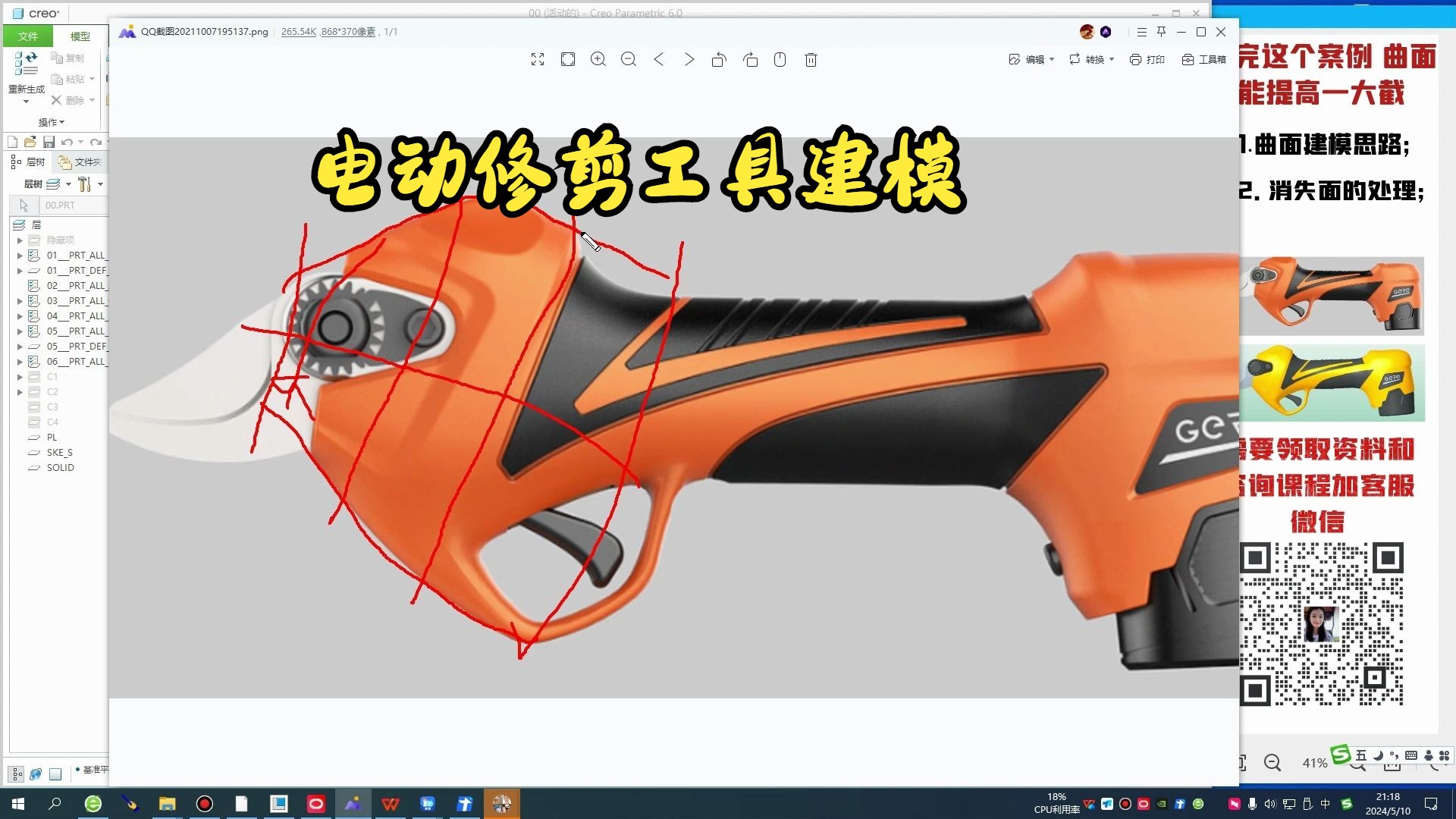Screen dimensions: 1456x819
Task: Expand the 操作 group dropdown
Action: pyautogui.click(x=52, y=122)
